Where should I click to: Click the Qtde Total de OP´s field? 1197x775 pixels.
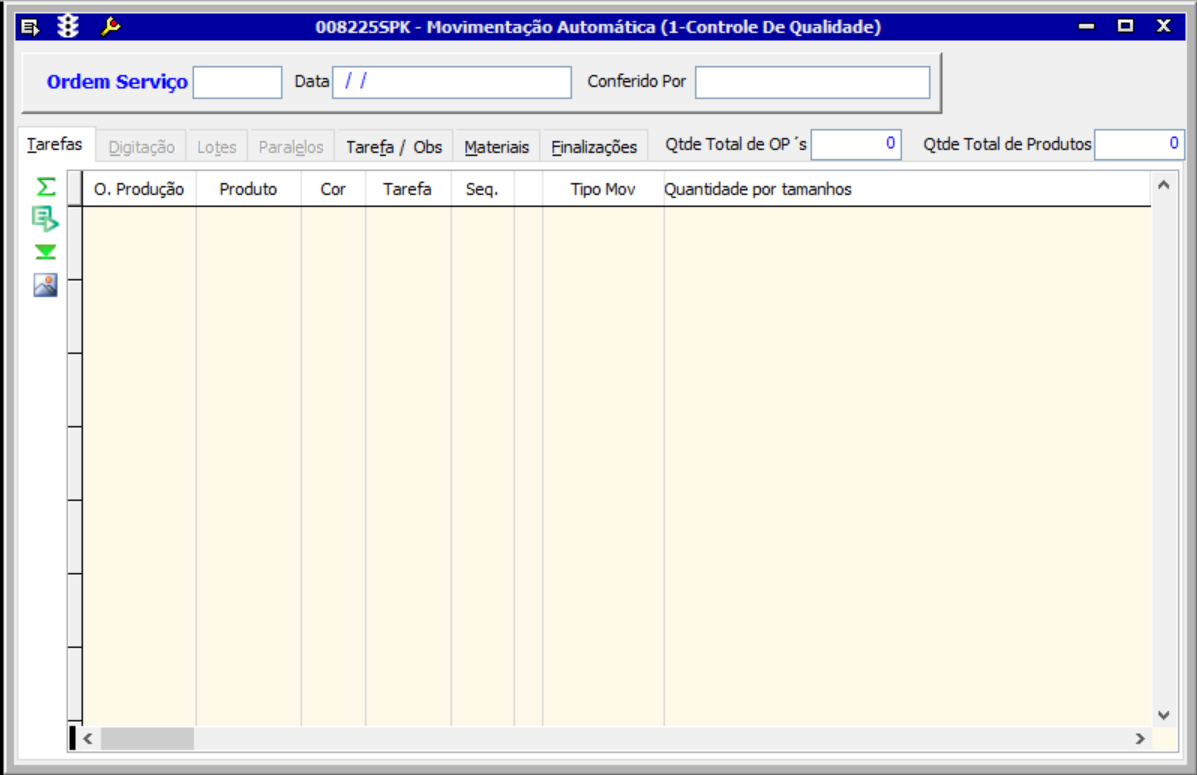point(856,144)
